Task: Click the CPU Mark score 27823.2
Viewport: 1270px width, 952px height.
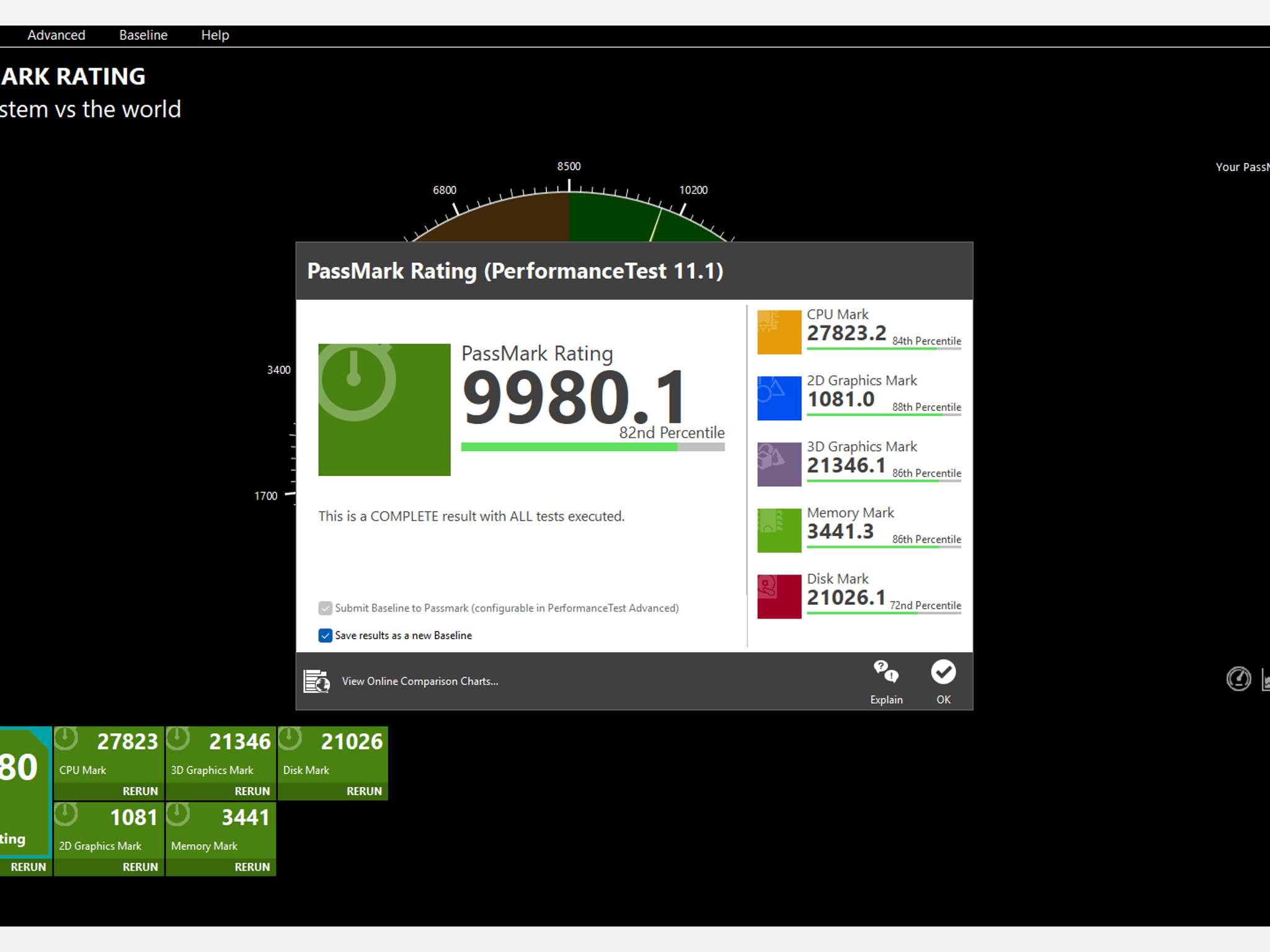Action: coord(846,333)
